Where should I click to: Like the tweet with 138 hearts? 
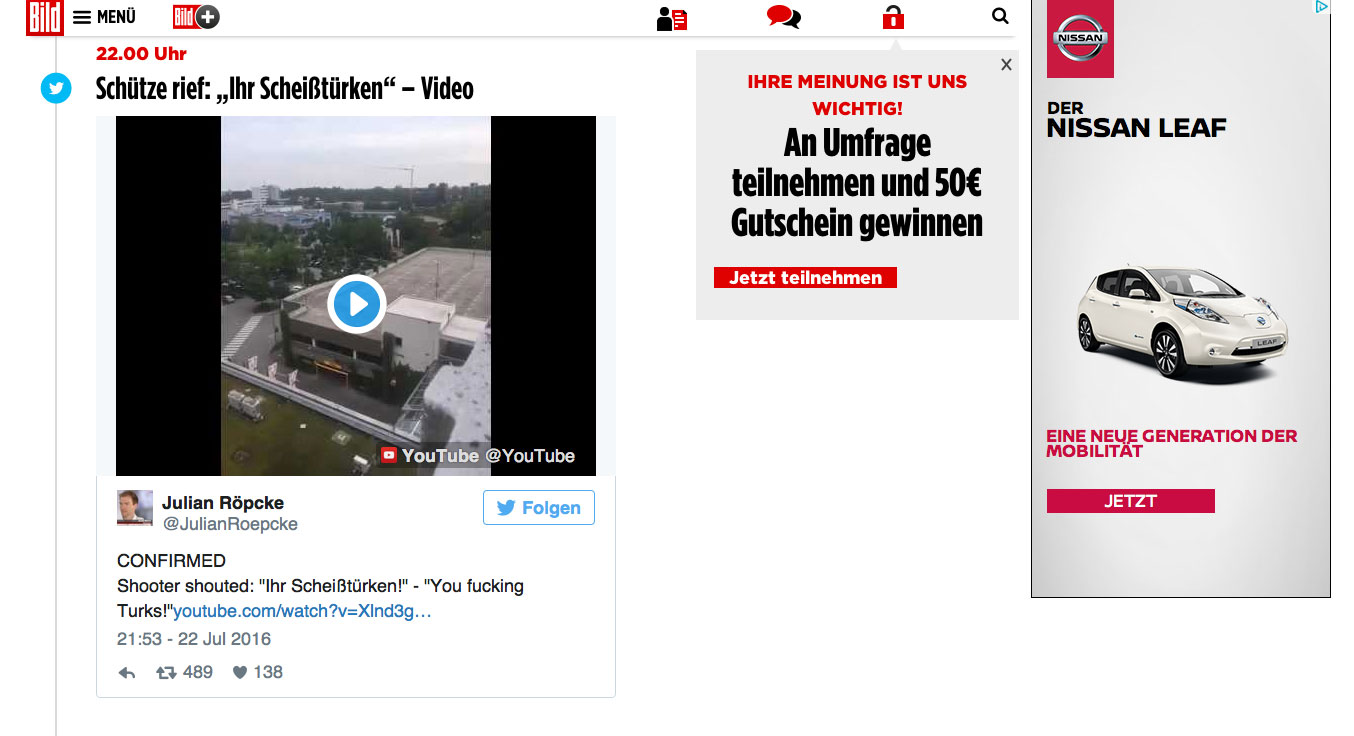coord(240,673)
